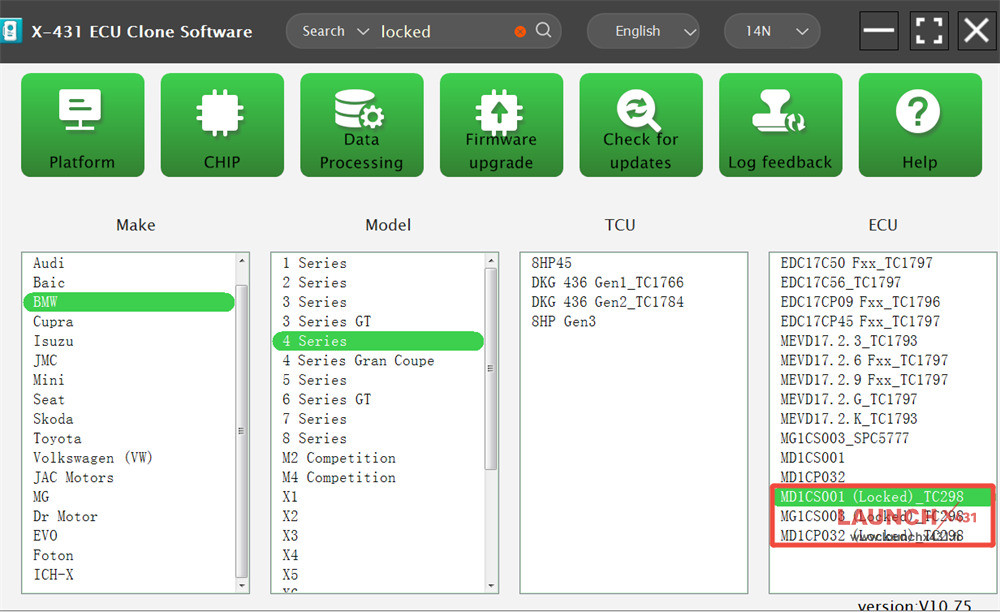Select M4 Competition model
Image resolution: width=1000 pixels, height=612 pixels.
point(339,477)
